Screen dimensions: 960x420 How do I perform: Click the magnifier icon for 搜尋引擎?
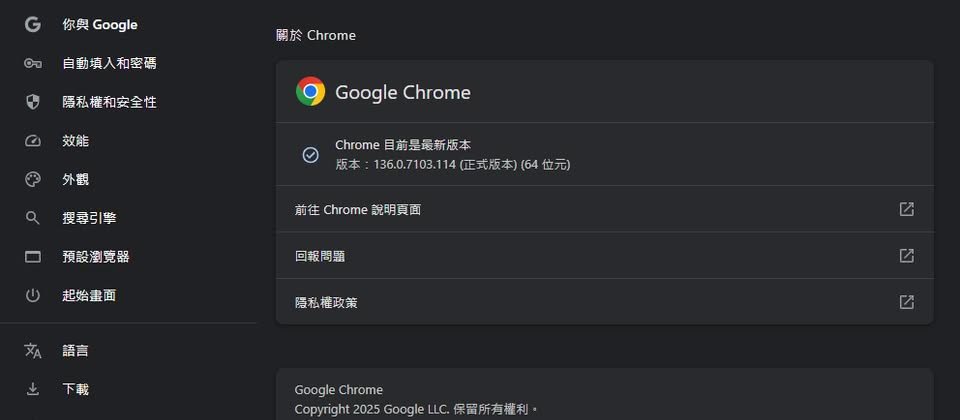(32, 218)
